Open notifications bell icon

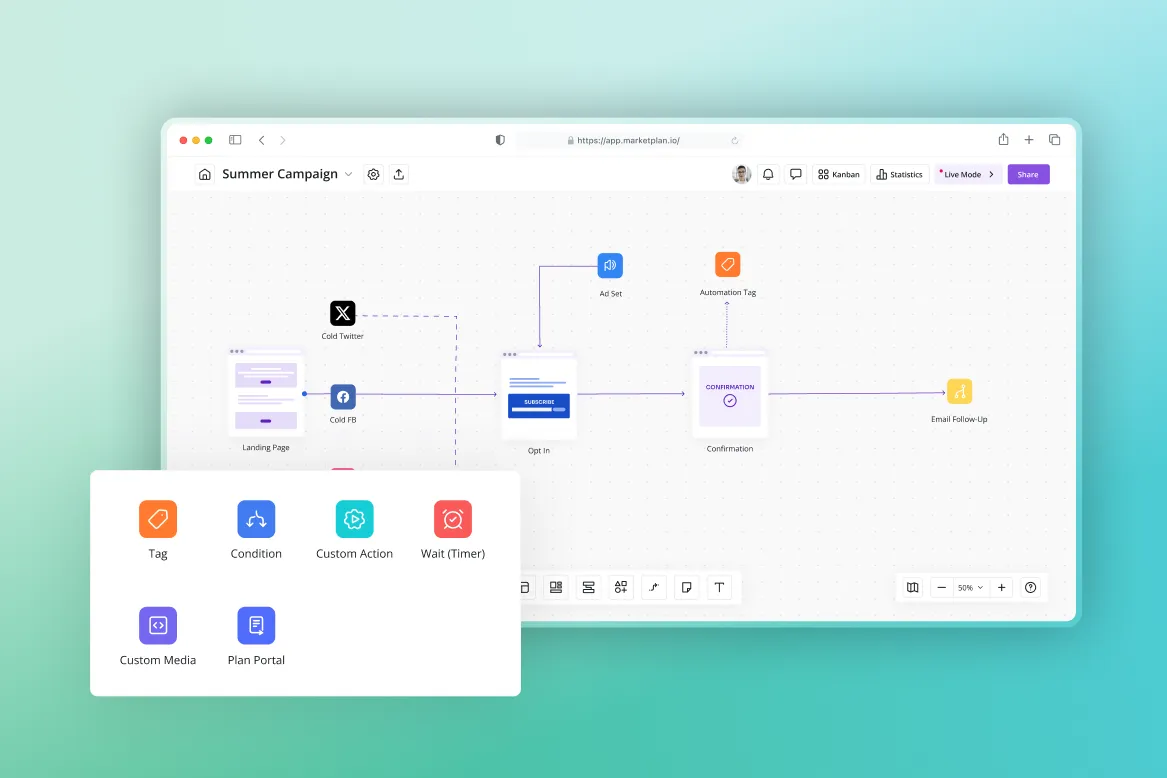768,174
